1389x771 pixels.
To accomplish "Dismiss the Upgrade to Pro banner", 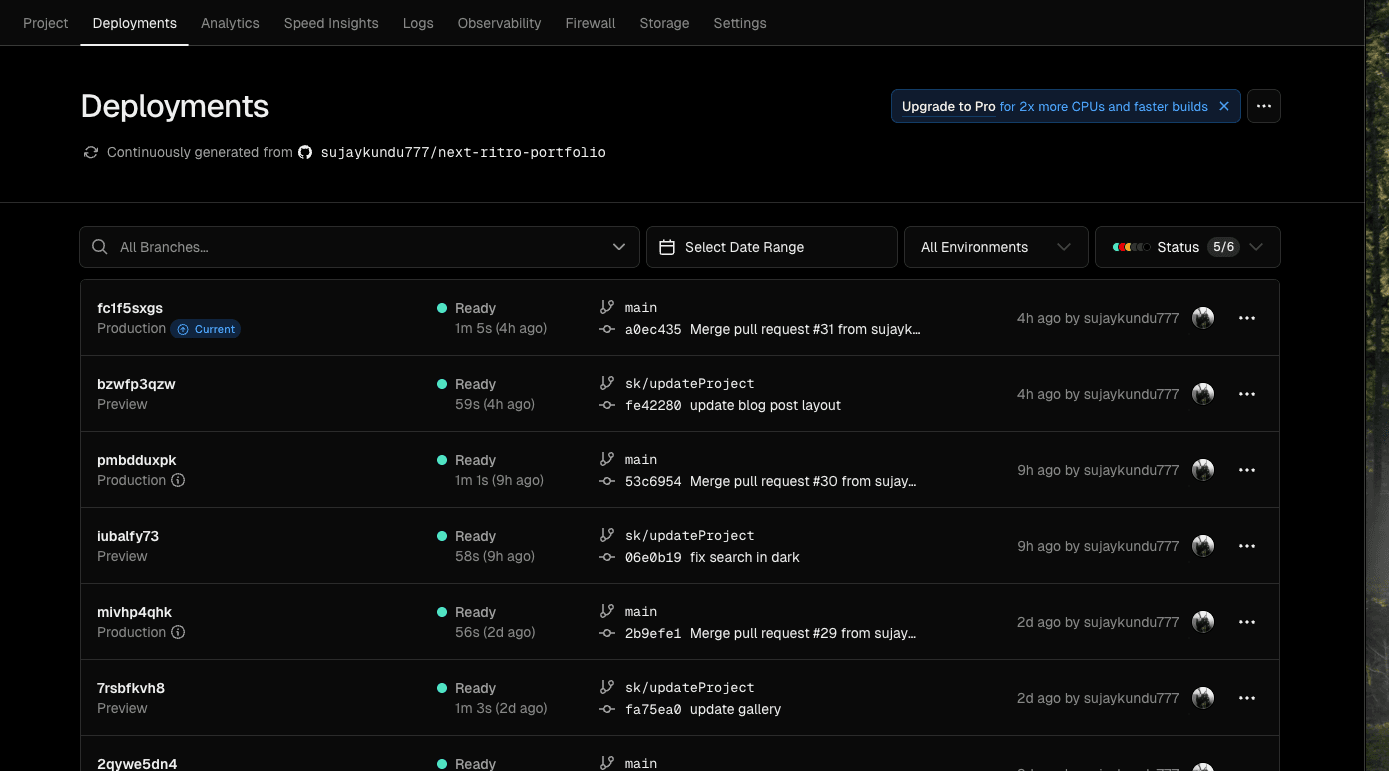I will tap(1224, 105).
